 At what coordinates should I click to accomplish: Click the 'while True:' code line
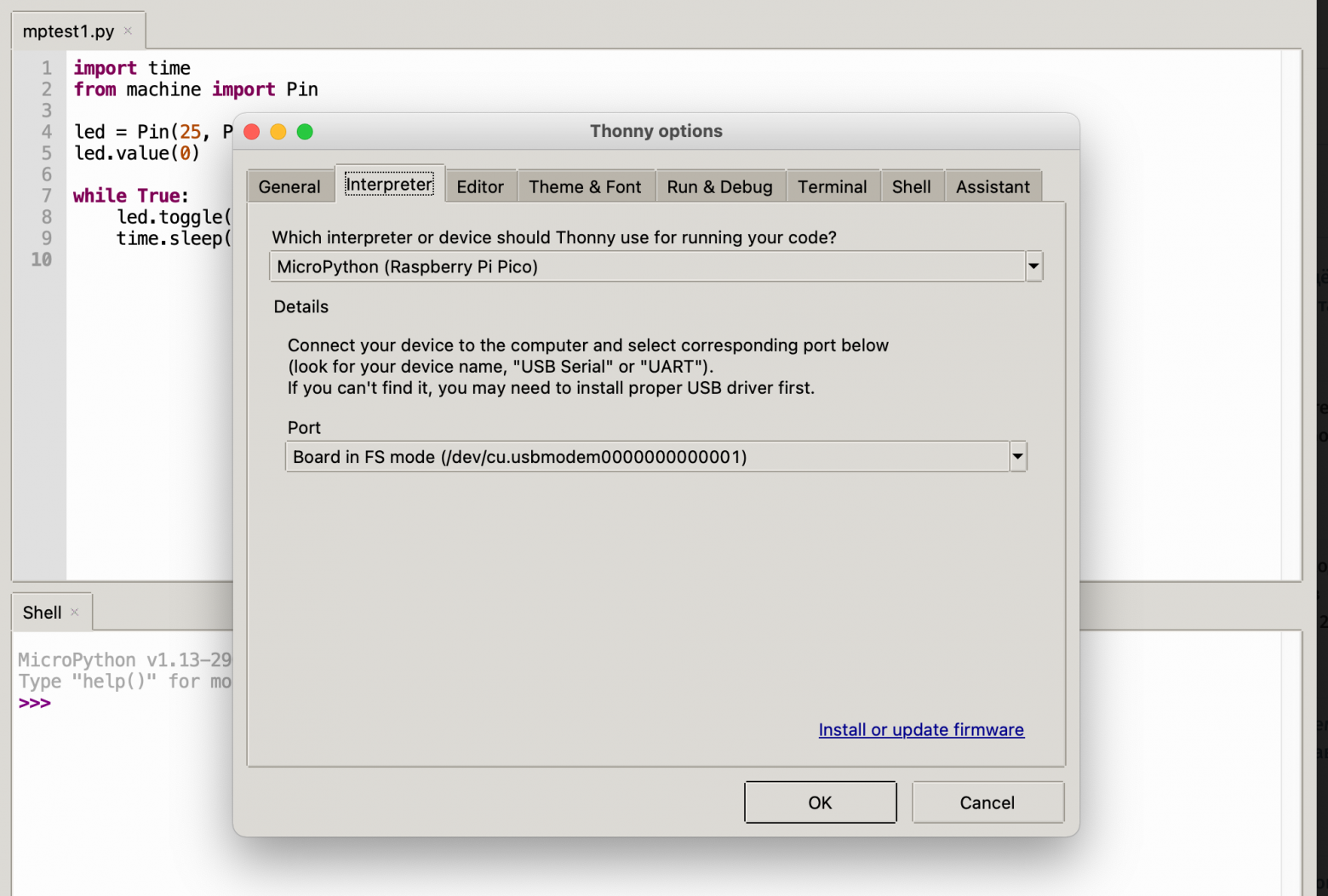(x=131, y=196)
